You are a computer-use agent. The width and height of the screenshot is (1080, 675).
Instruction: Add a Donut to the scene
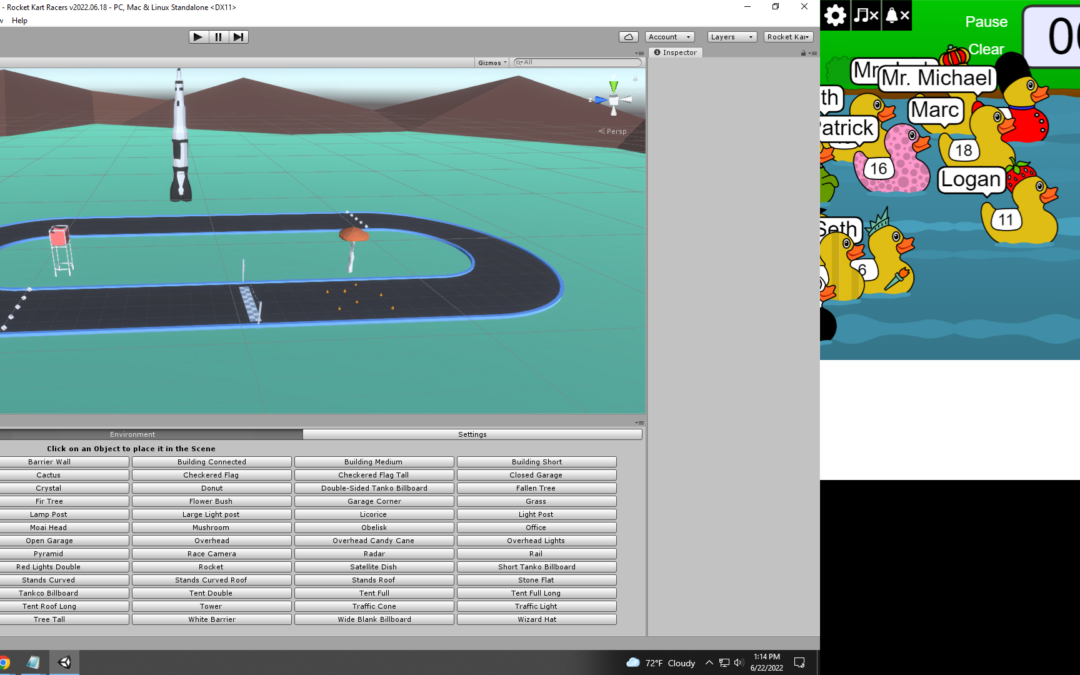pyautogui.click(x=211, y=488)
